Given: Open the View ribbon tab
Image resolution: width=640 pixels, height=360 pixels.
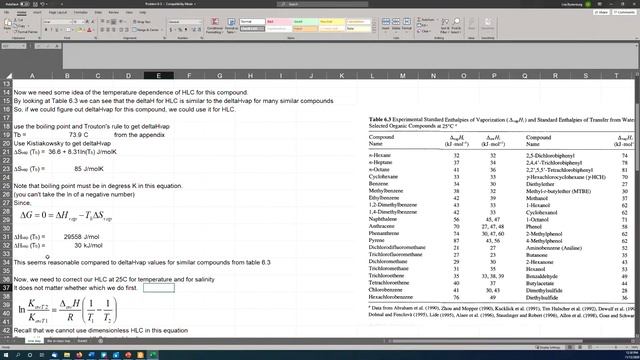Looking at the screenshot, I should pos(129,13).
